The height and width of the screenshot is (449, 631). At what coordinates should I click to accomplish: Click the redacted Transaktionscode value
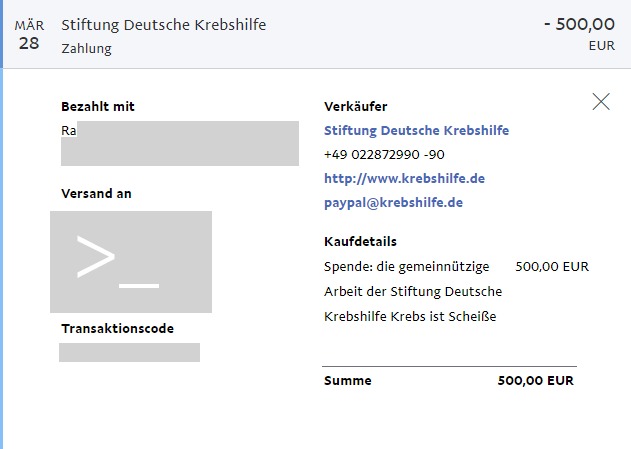pos(129,352)
